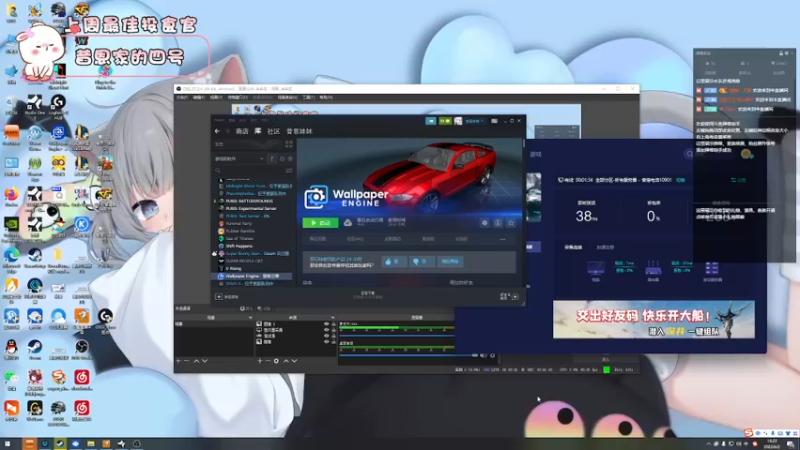Image resolution: width=800 pixels, height=450 pixels.
Task: Open friends and chat icon at Steam's bottom right
Action: coord(515,296)
